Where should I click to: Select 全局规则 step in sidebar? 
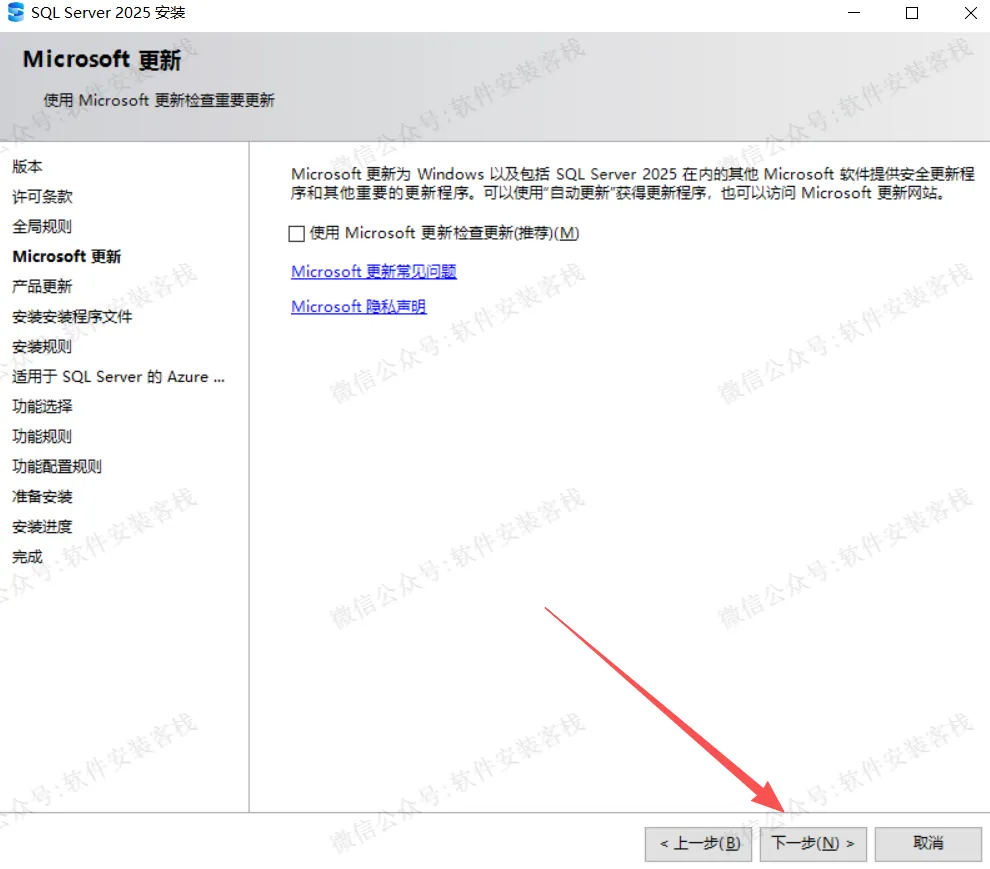tap(42, 226)
